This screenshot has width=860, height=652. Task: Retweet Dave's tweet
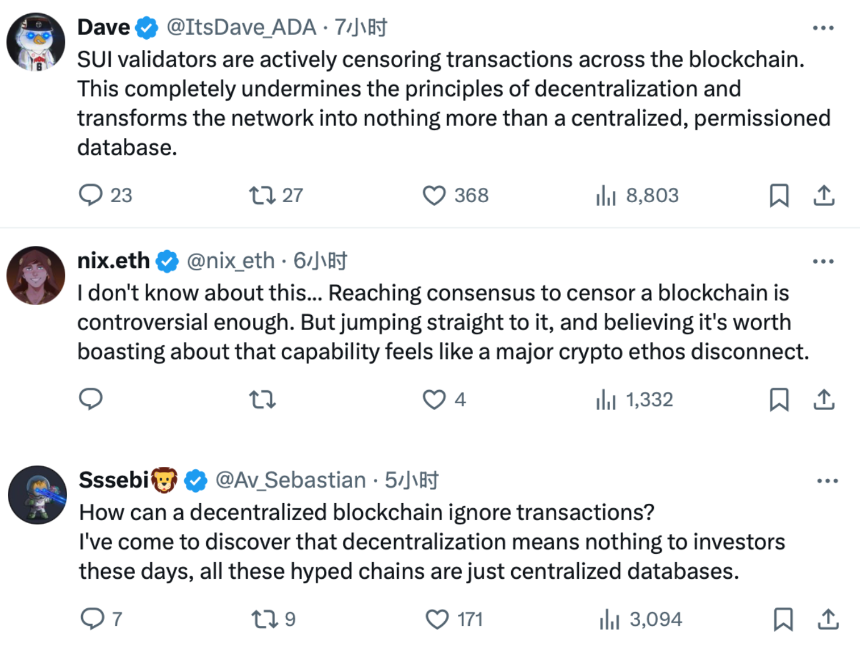261,196
